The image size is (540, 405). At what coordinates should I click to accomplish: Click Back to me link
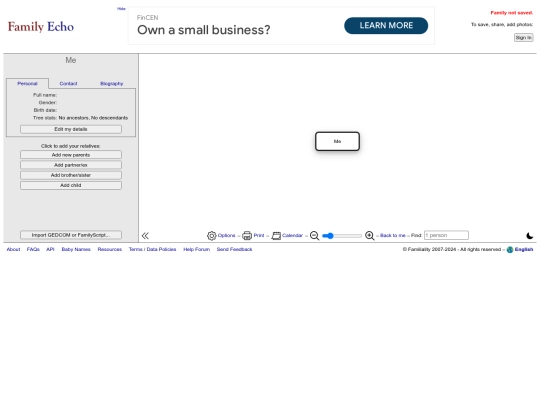[393, 236]
